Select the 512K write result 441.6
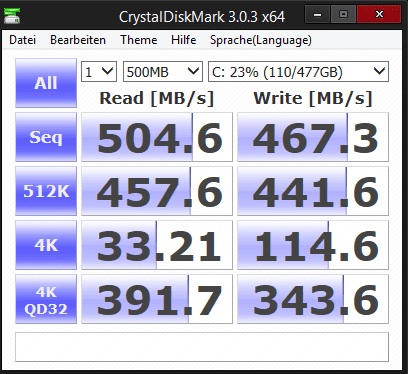 [313, 191]
